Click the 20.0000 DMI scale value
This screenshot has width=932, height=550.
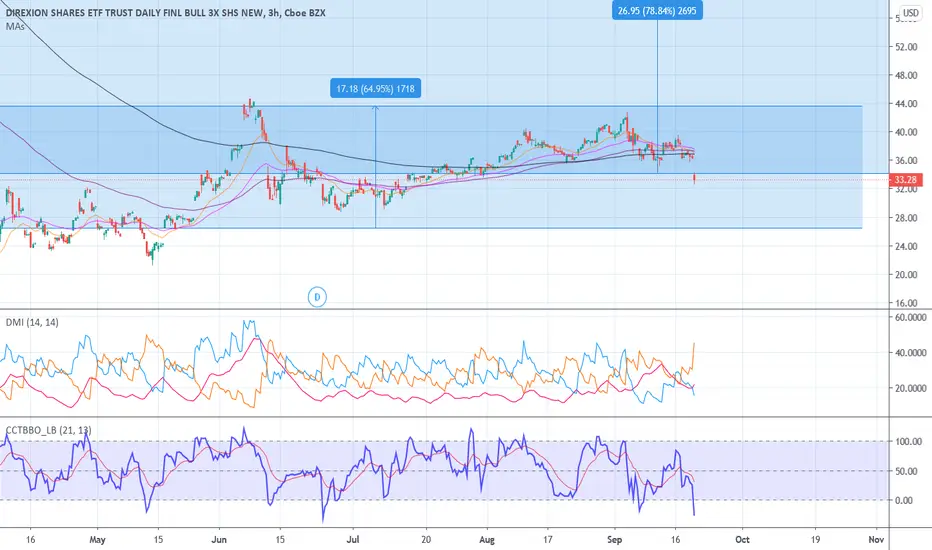[911, 388]
